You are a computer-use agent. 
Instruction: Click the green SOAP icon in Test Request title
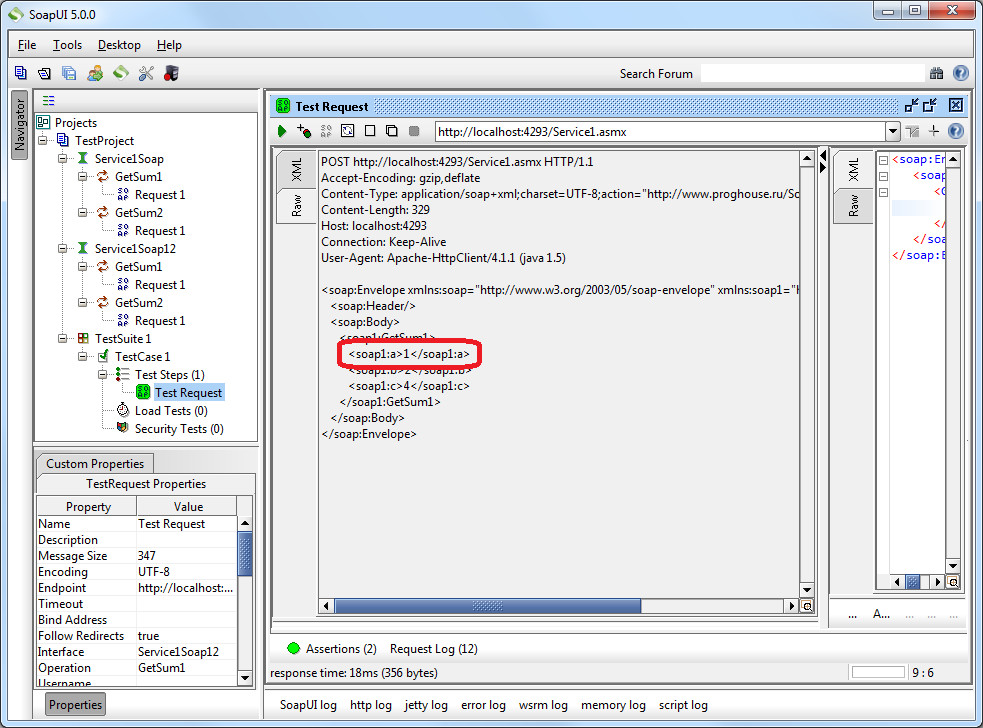point(283,106)
